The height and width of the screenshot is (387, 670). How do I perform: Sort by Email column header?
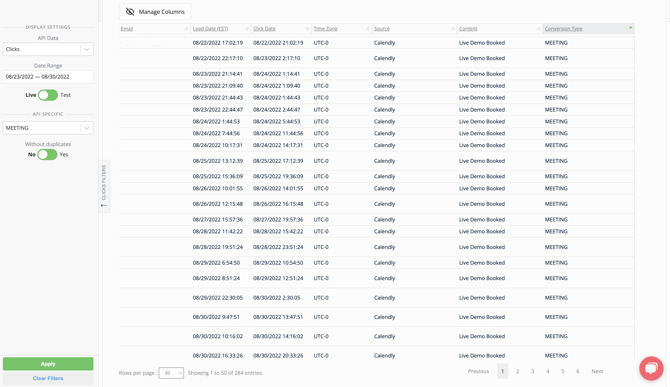click(127, 29)
